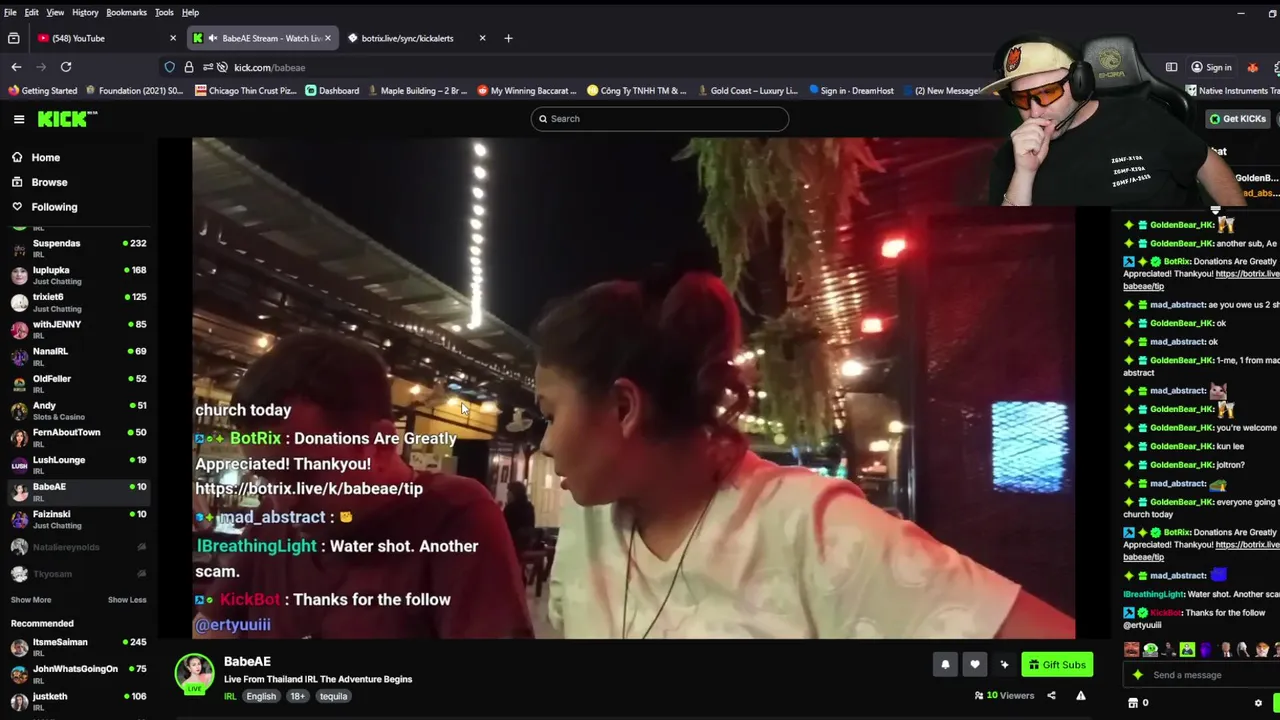Open Browse in Kick sidebar
The width and height of the screenshot is (1280, 720).
point(49,183)
